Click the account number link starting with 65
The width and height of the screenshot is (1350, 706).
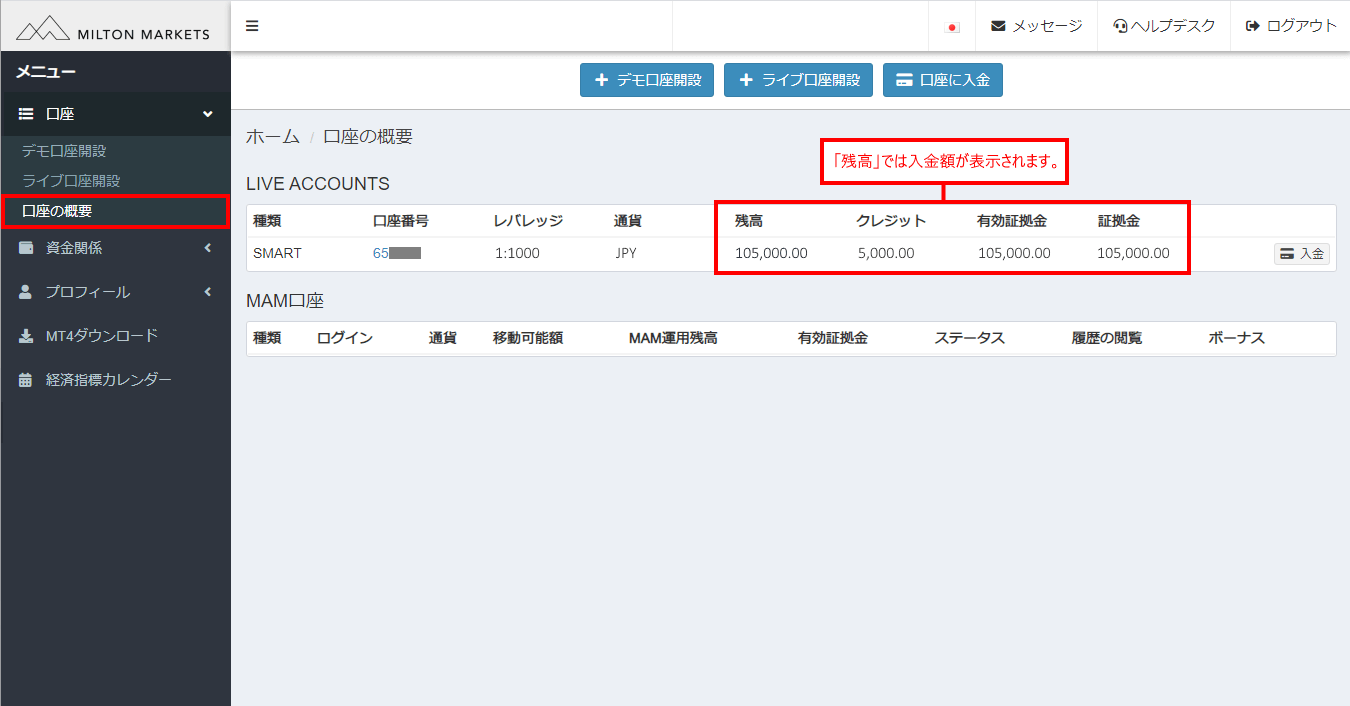(x=395, y=253)
